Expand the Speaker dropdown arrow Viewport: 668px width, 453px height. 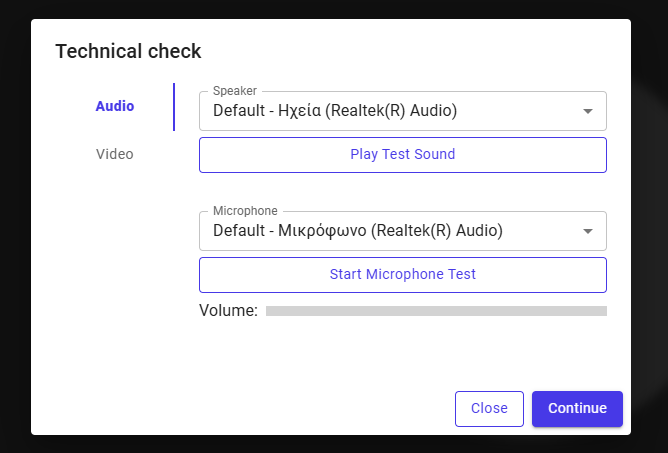tap(588, 111)
